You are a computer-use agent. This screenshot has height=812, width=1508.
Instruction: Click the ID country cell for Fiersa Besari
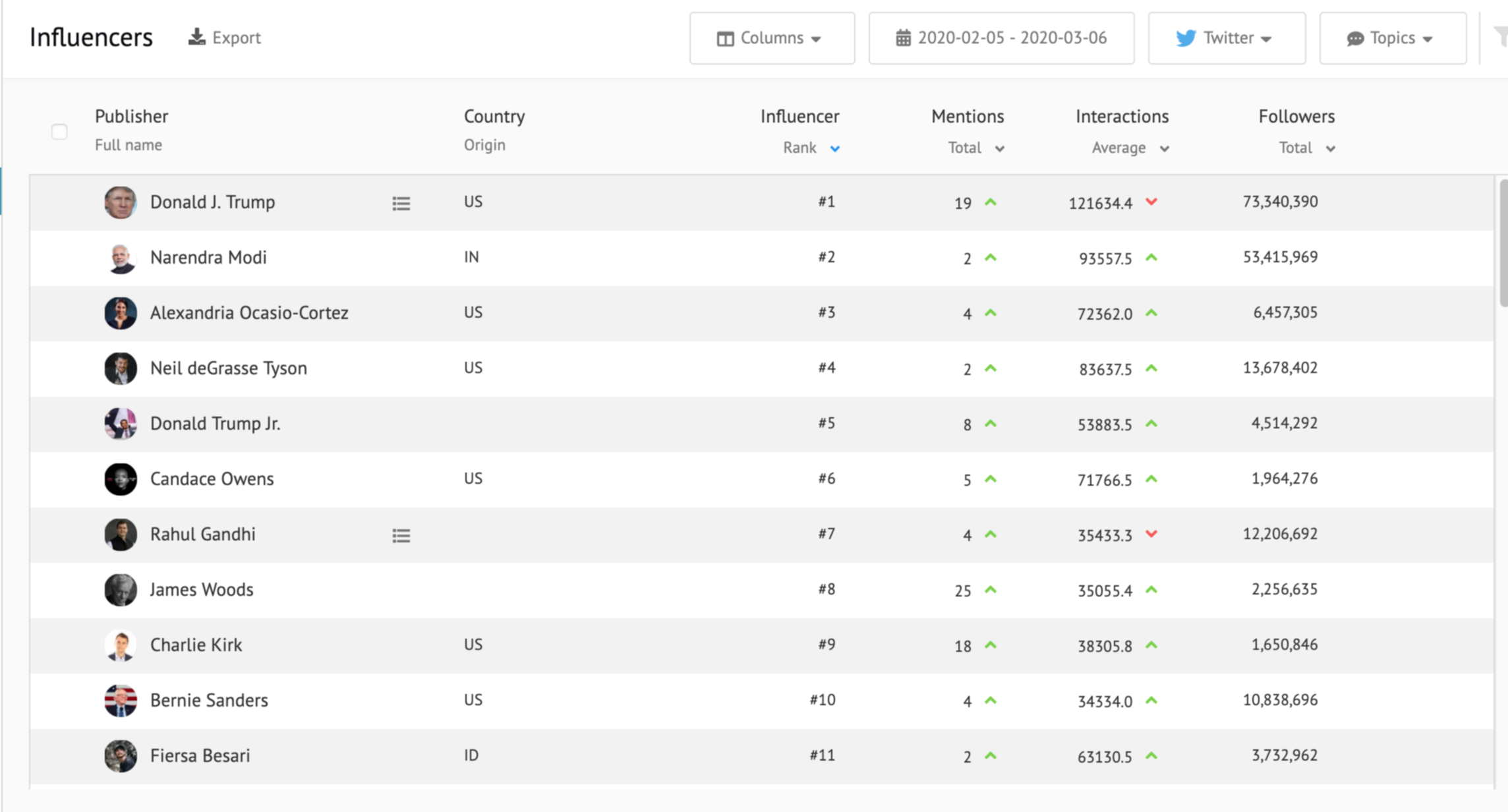point(471,755)
